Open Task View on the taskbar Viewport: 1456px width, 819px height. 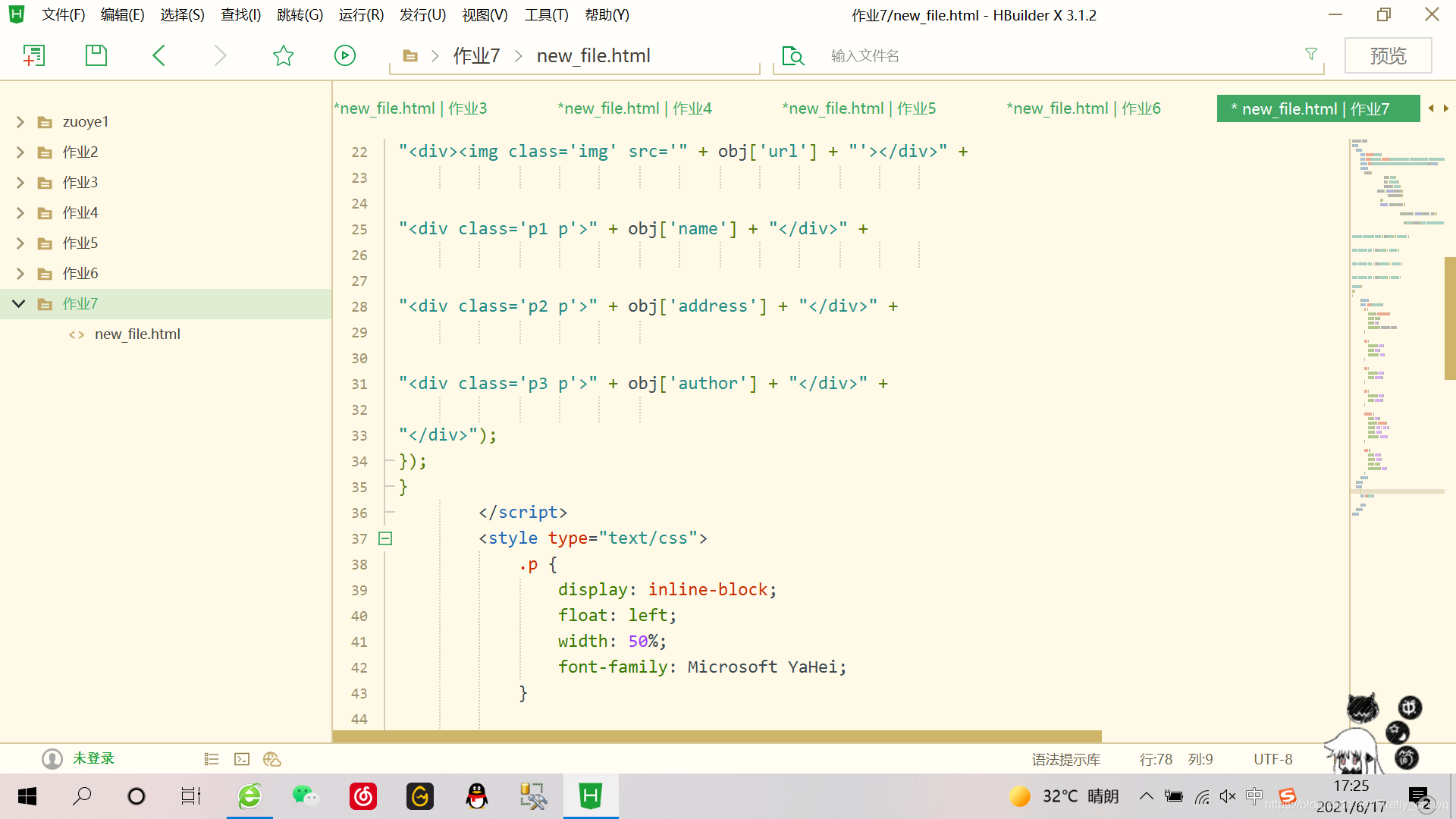[191, 796]
